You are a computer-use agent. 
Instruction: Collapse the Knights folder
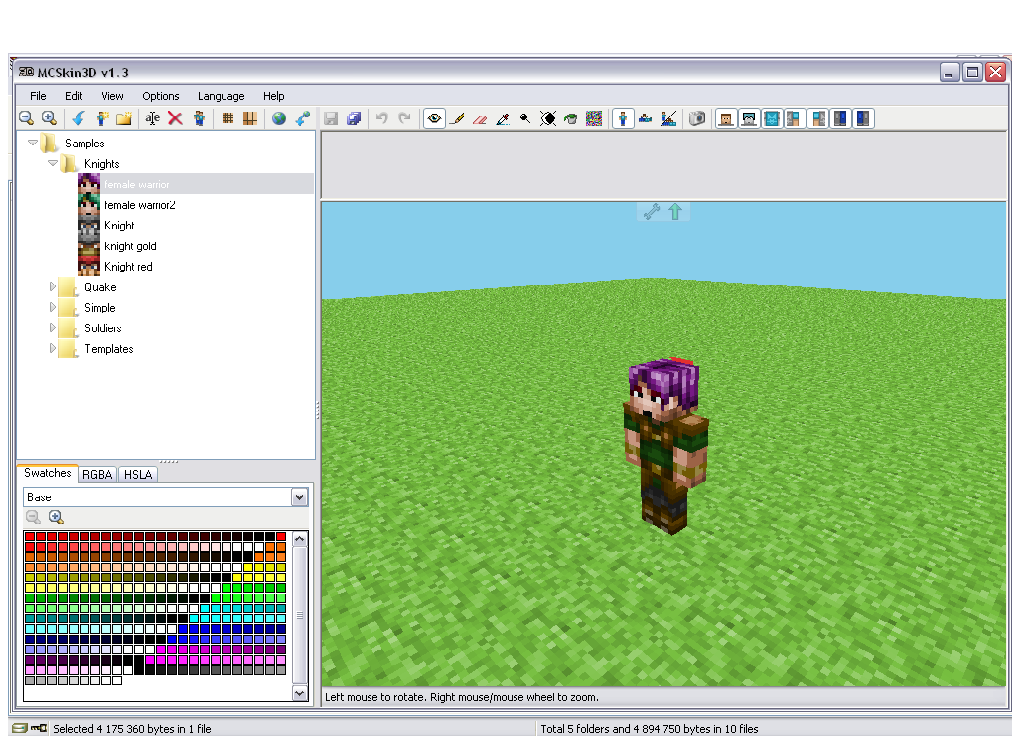53,163
